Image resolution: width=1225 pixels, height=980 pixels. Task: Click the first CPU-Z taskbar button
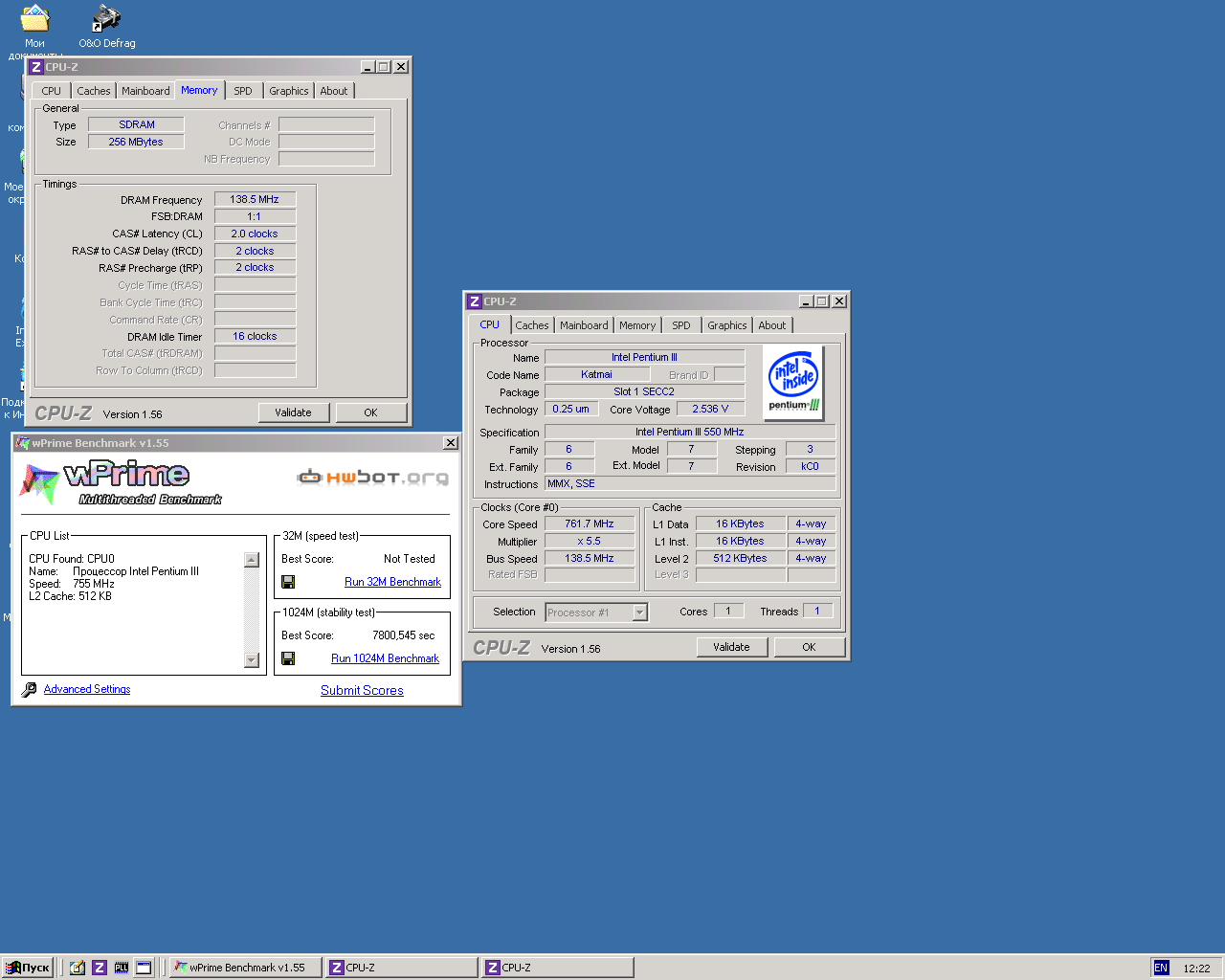pos(401,968)
